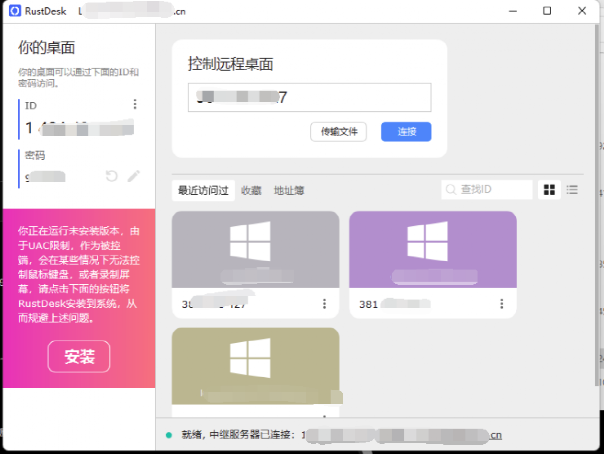Image resolution: width=604 pixels, height=454 pixels.
Task: Select the 最近访问过 recent sessions tab
Action: (x=203, y=190)
